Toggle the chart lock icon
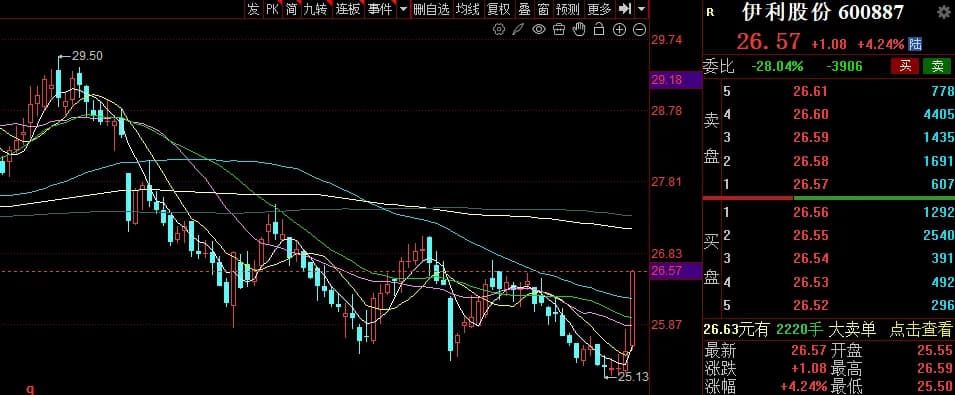Screen dimensions: 955x395 [599, 29]
